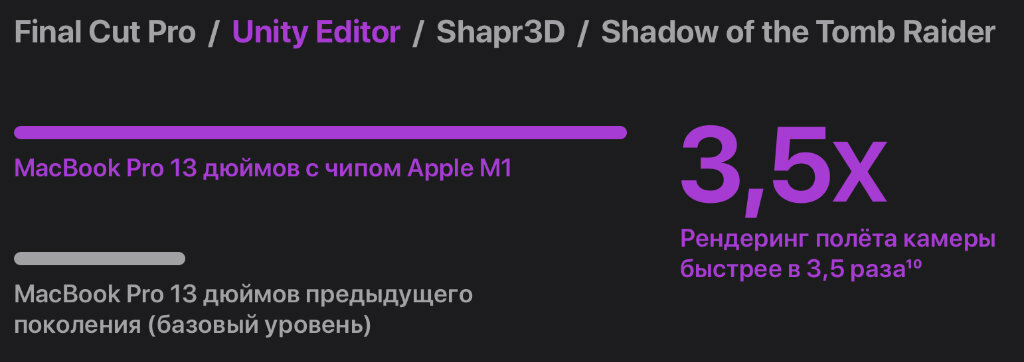Click slash separator before Shadow of the Tomb Raider
This screenshot has width=1024, height=362.
pyautogui.click(x=583, y=33)
